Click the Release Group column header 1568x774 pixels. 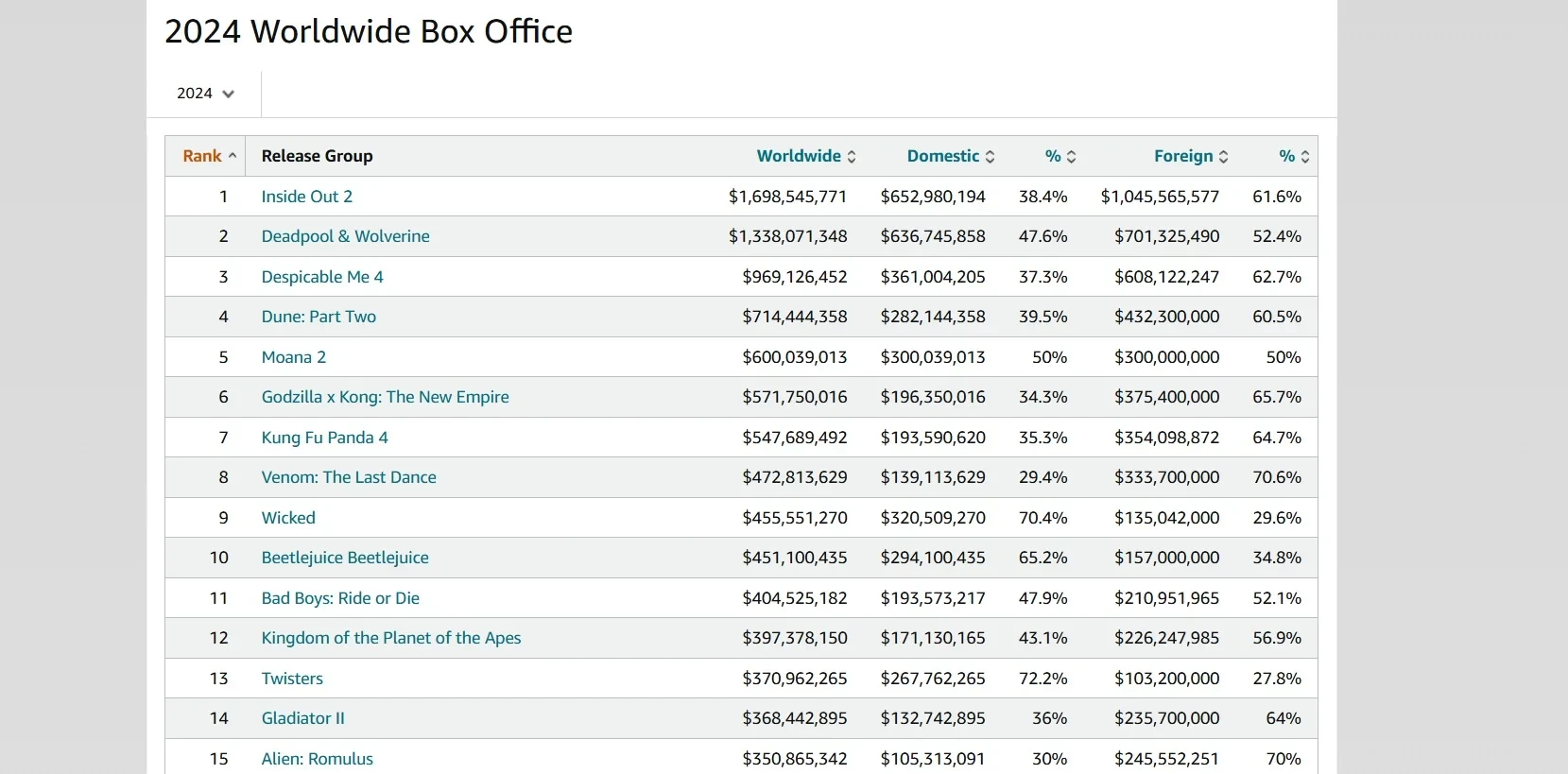click(x=317, y=156)
